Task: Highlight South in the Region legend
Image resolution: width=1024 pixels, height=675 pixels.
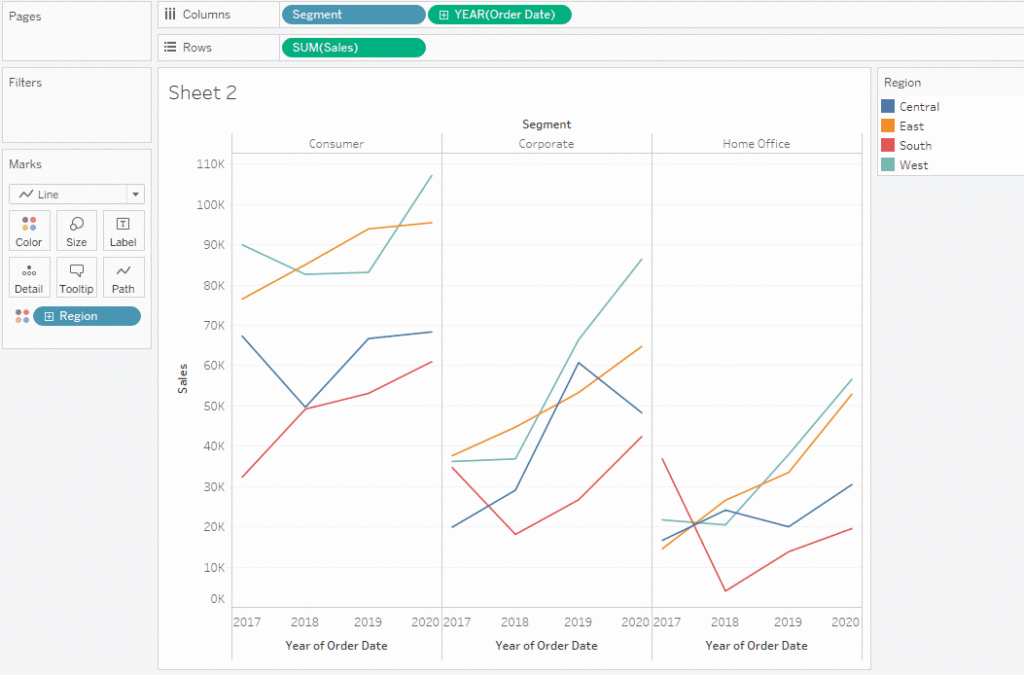Action: click(x=915, y=146)
